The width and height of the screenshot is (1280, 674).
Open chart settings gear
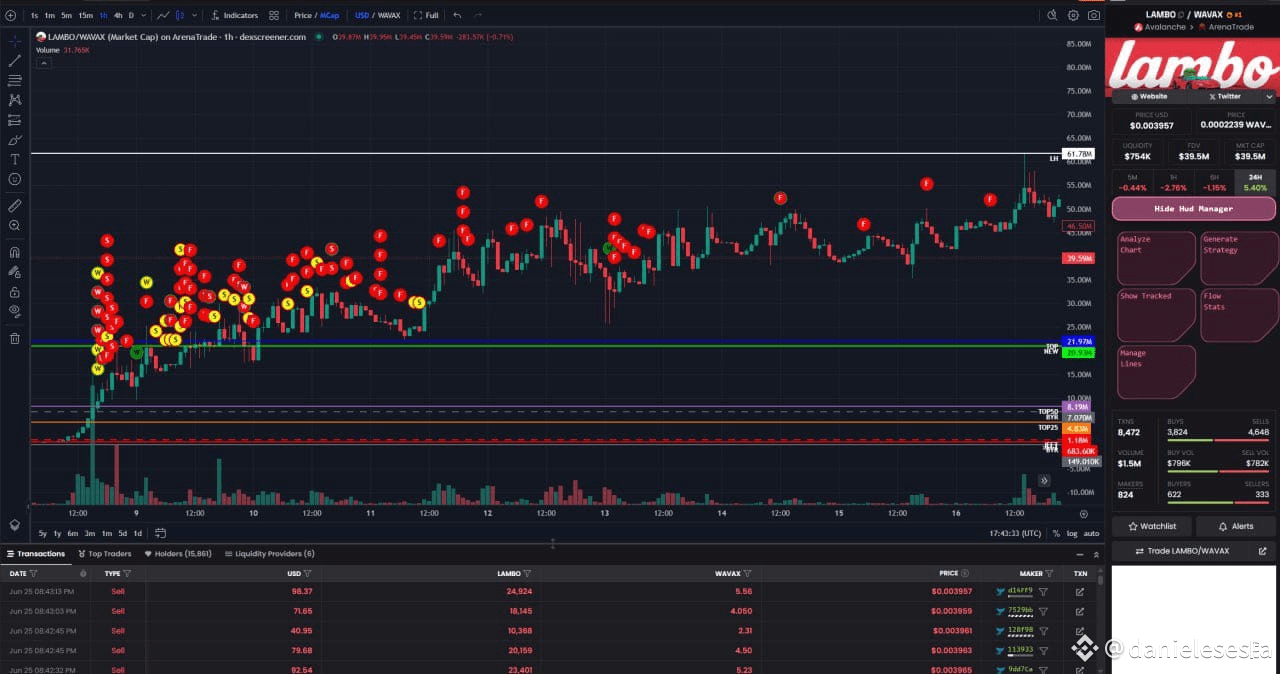click(1073, 15)
